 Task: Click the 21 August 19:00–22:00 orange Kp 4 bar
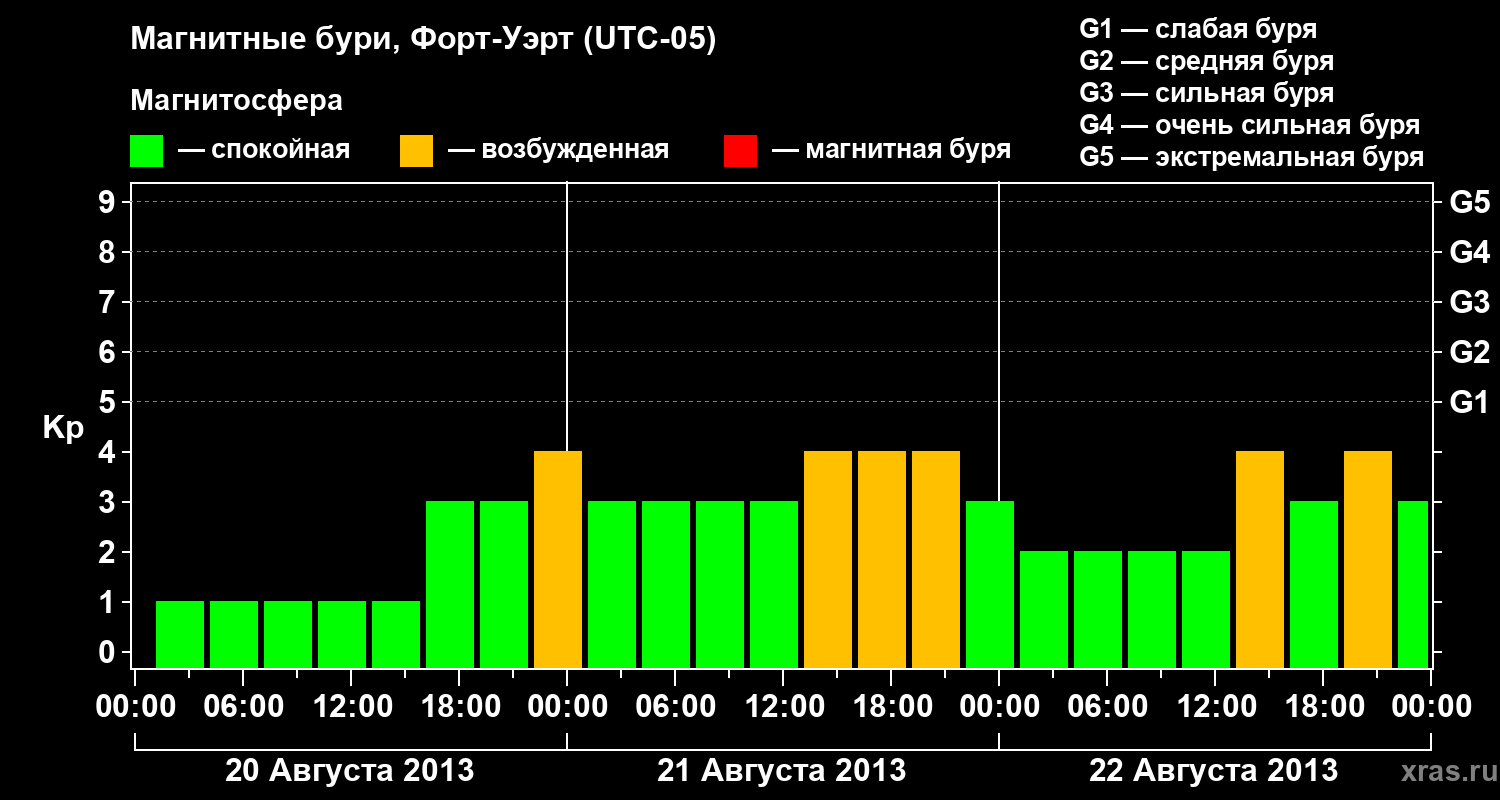tap(936, 559)
